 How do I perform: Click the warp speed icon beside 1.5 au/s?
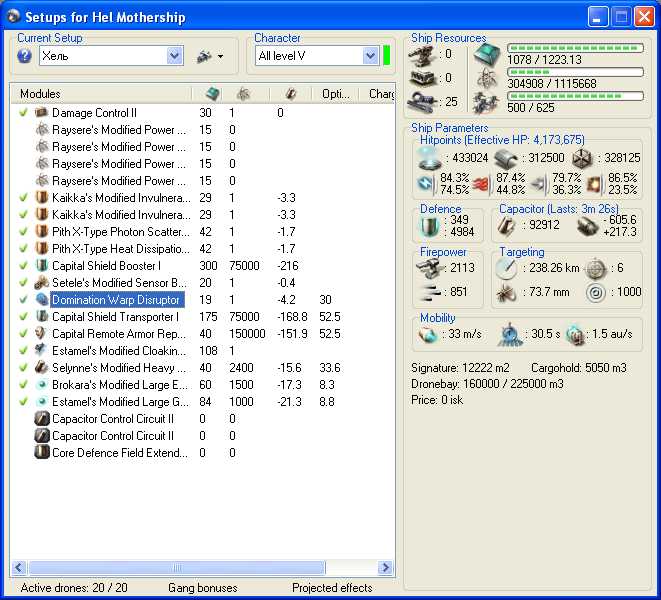point(576,335)
